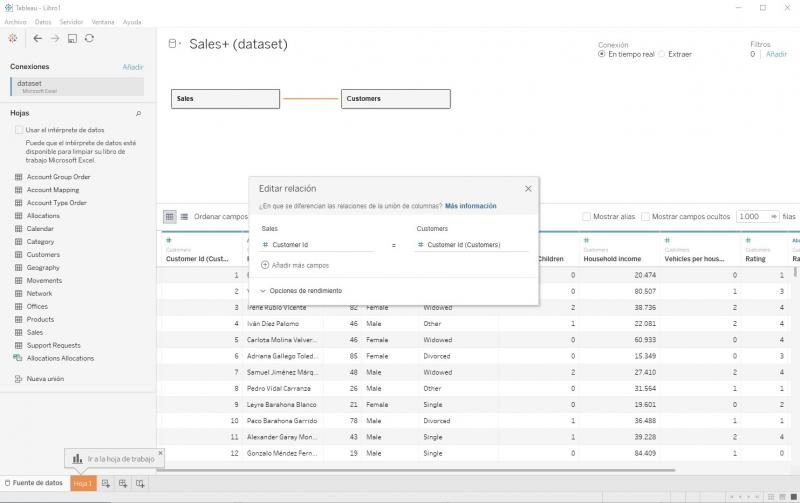Open the Ventana menu

click(103, 22)
